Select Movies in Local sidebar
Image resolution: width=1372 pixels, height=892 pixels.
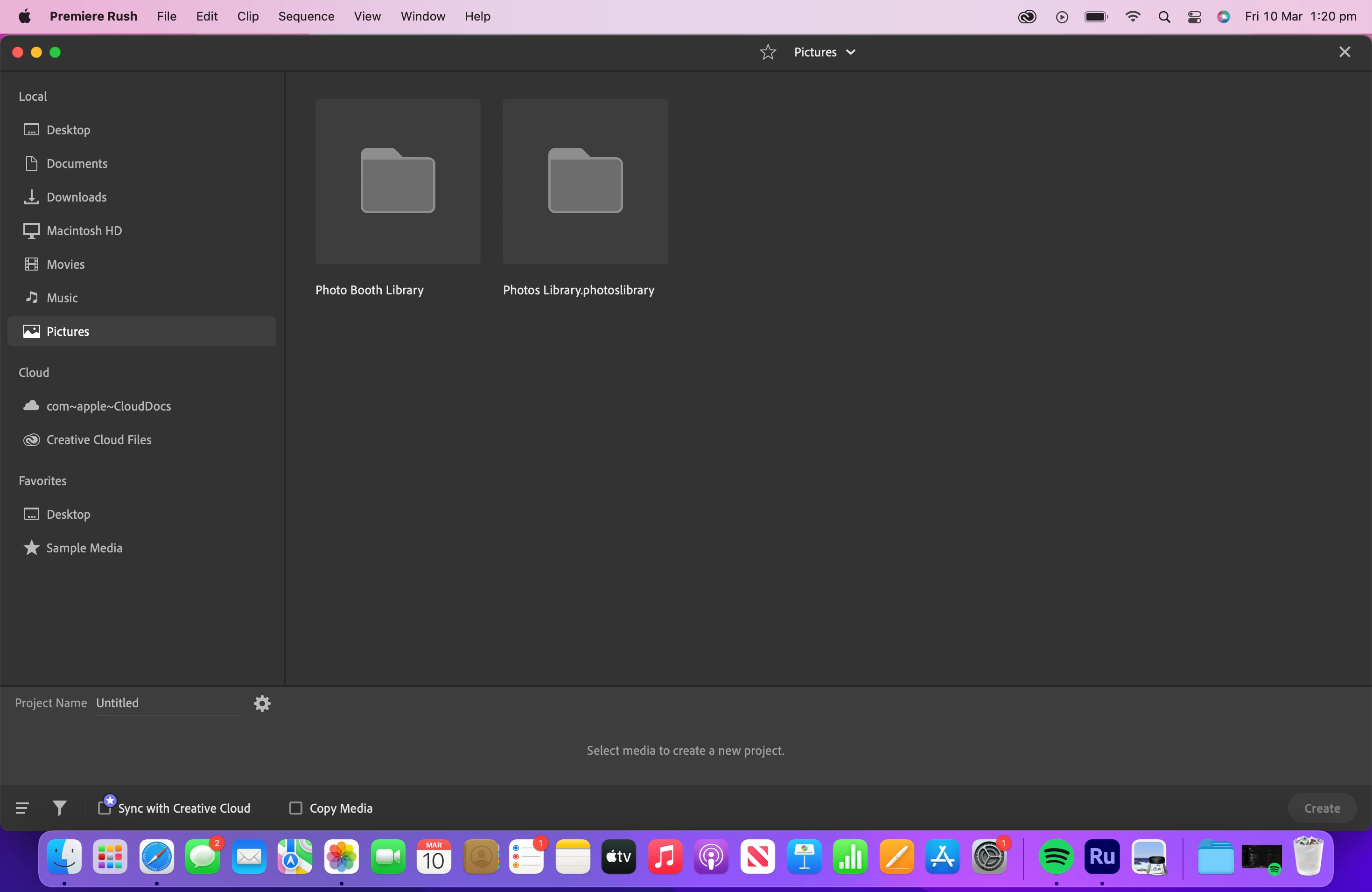point(66,265)
